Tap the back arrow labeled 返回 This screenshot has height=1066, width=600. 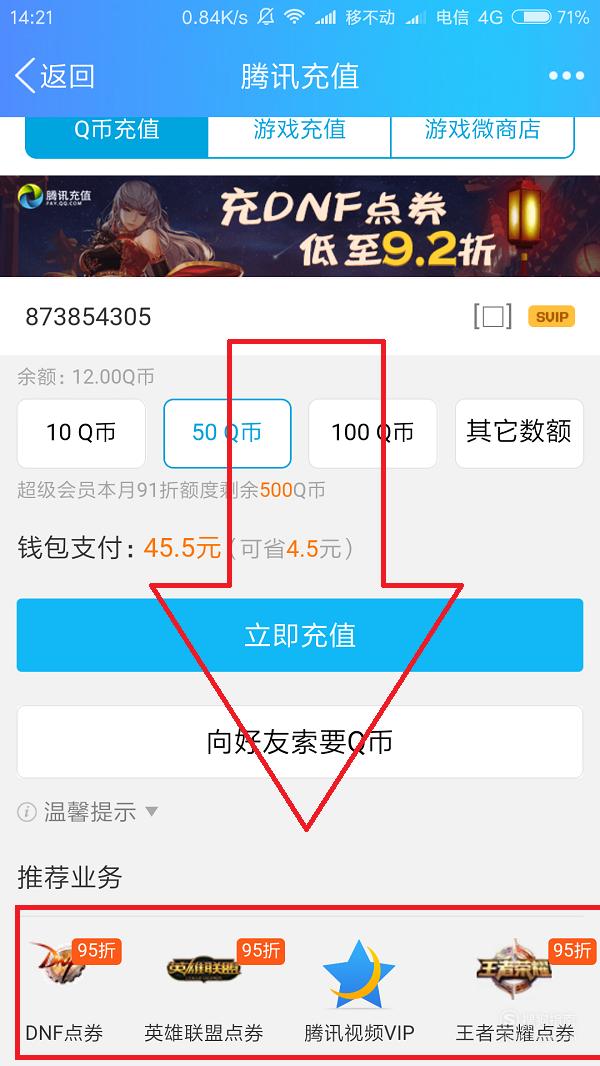coord(54,75)
